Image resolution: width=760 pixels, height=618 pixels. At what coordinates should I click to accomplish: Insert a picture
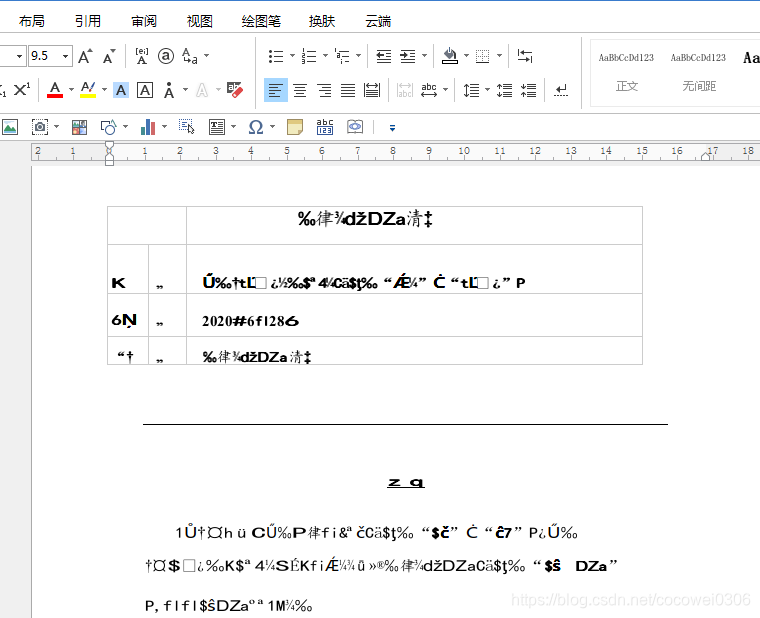10,127
